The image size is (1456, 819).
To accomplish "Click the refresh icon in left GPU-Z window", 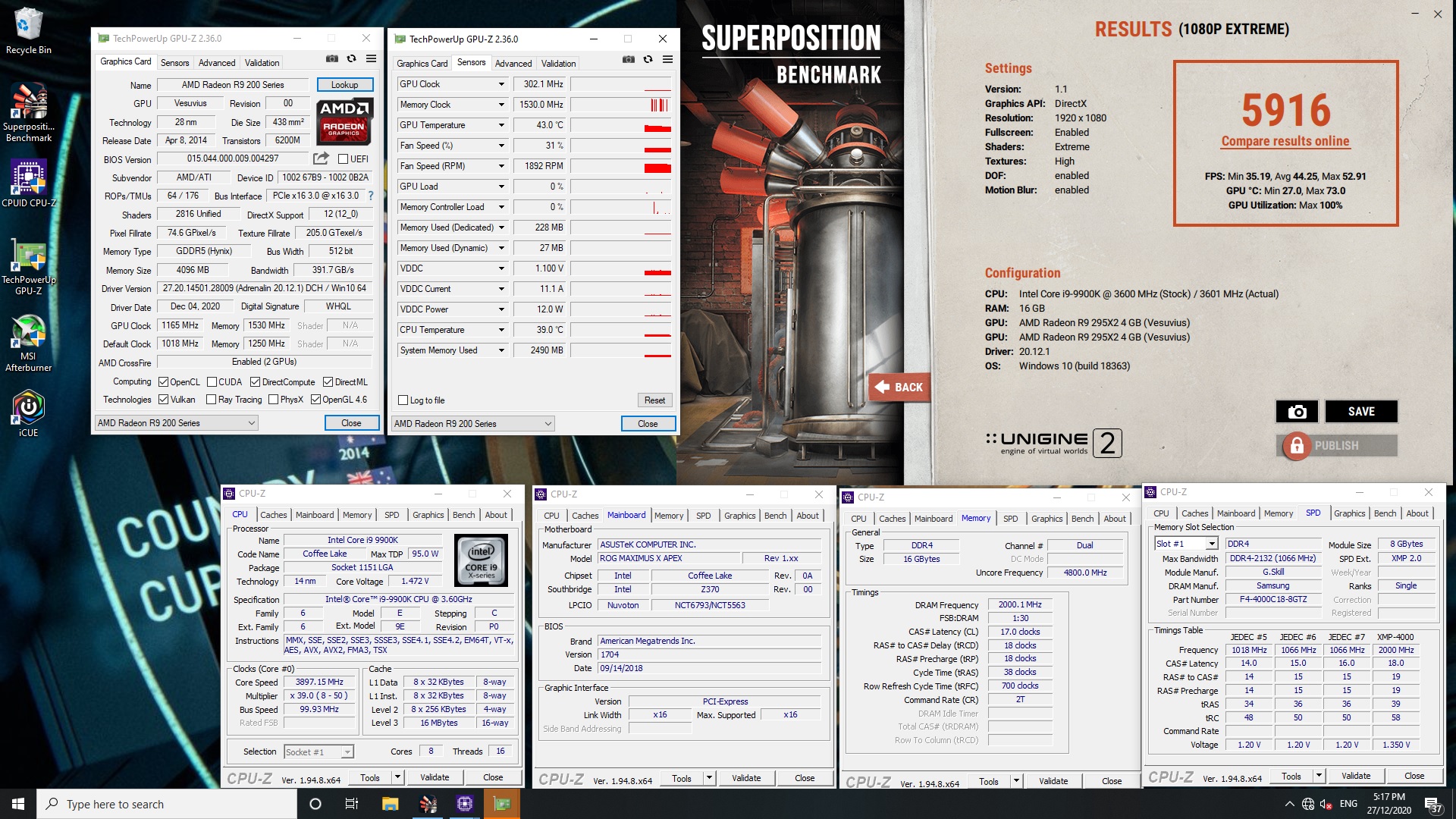I will [351, 59].
